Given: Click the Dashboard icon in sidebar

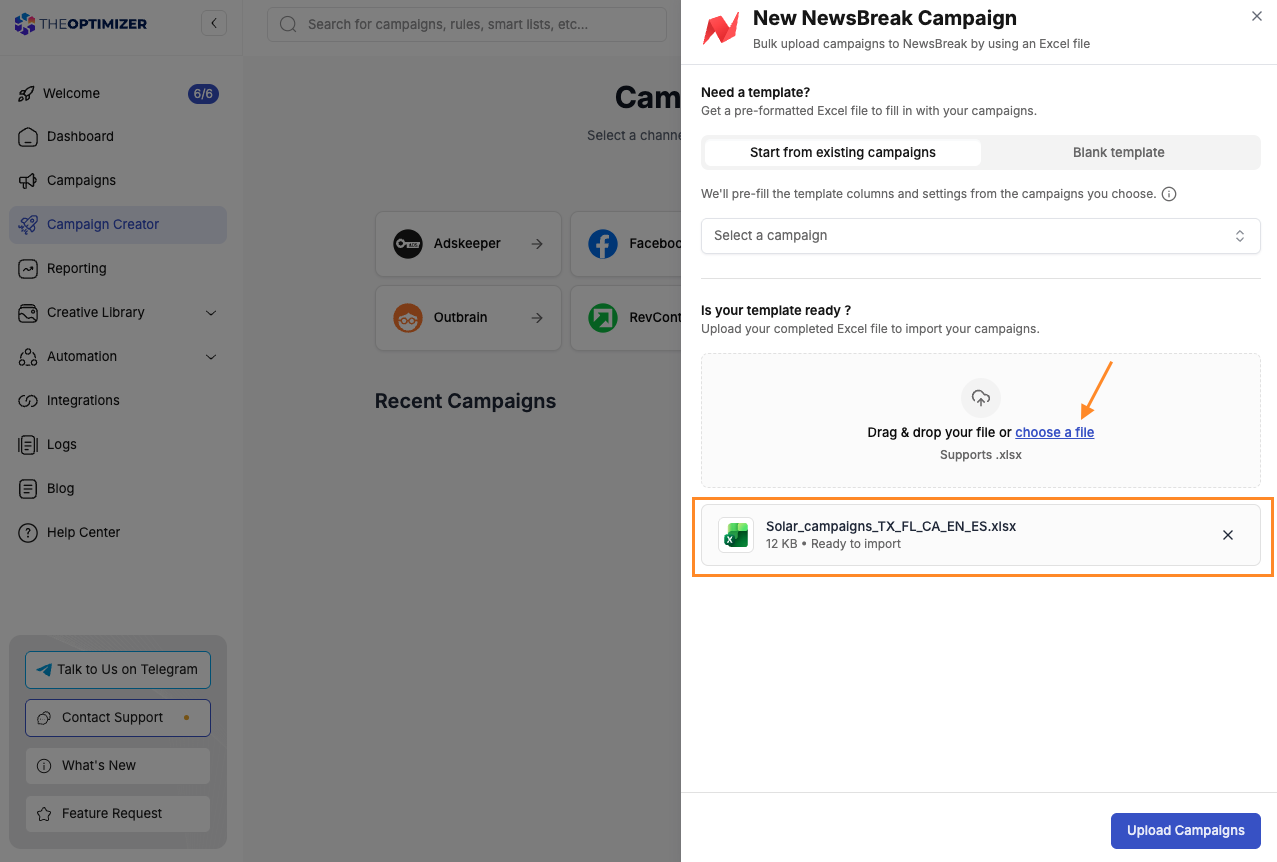Looking at the screenshot, I should 28,137.
